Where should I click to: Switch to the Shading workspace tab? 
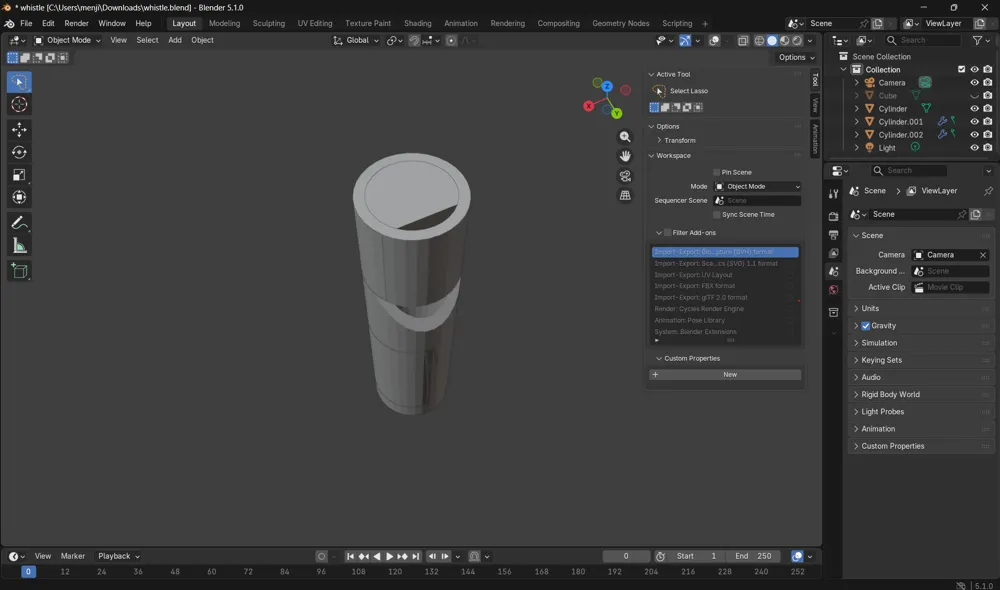pyautogui.click(x=418, y=24)
